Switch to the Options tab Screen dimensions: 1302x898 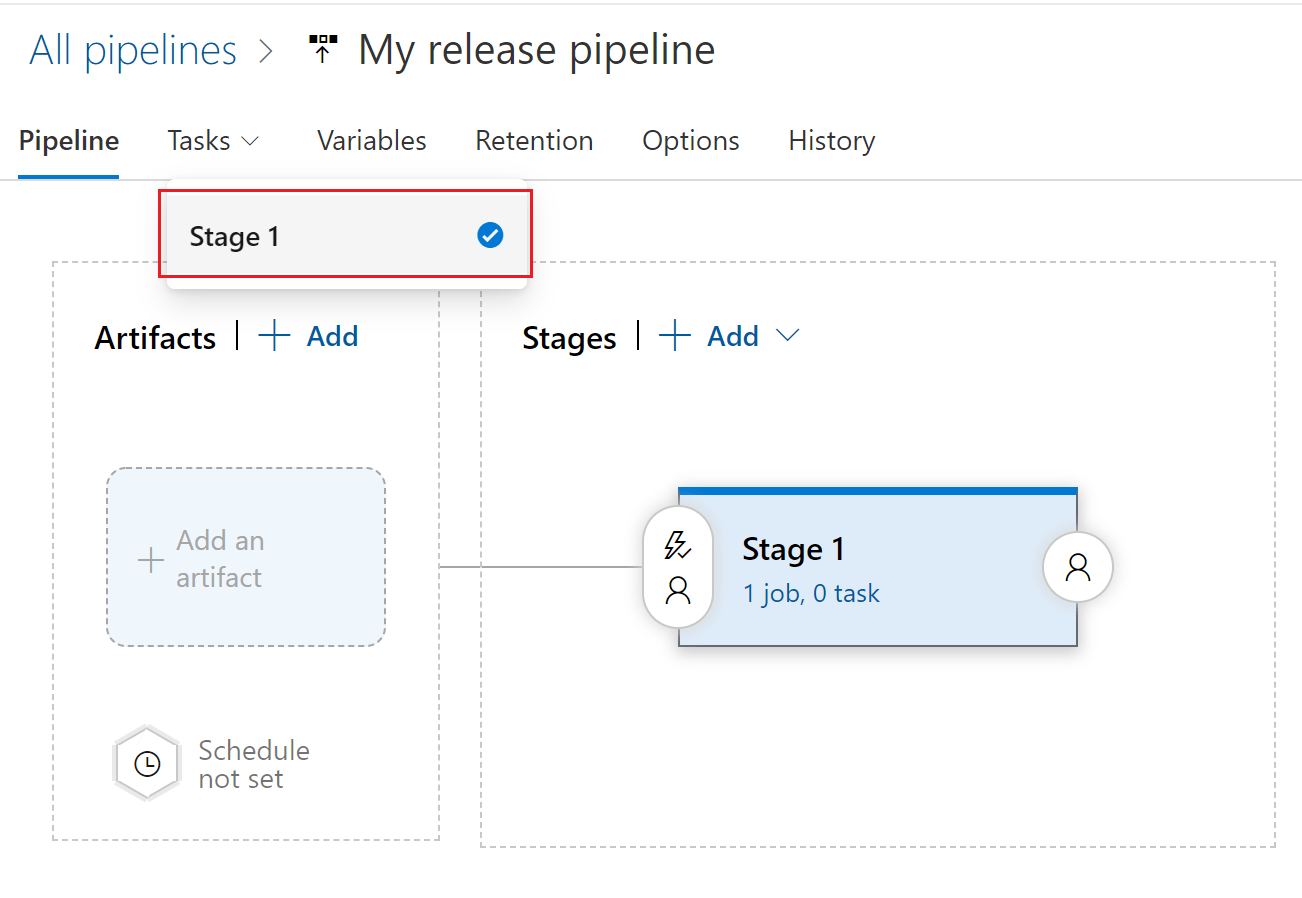click(x=690, y=141)
